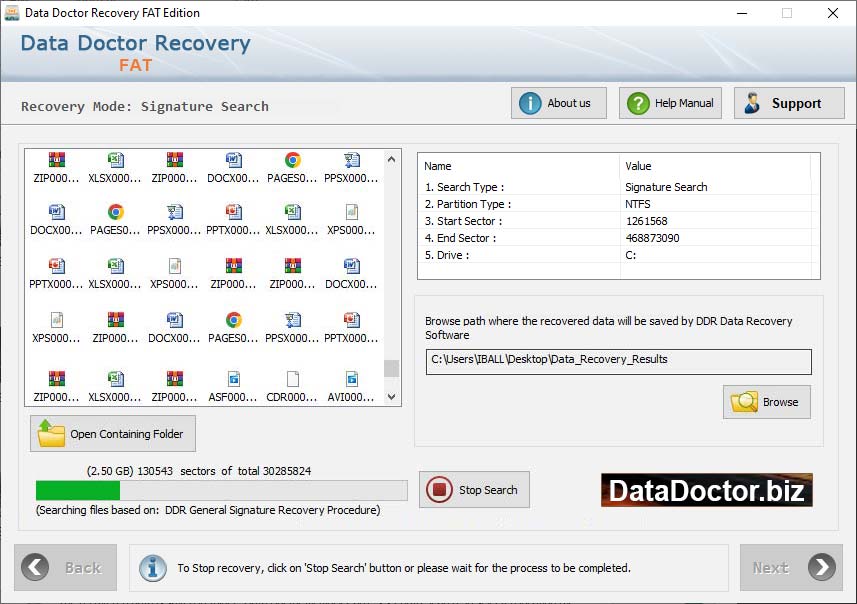The height and width of the screenshot is (604, 857).
Task: Click the folder icon on Open Containing Folder
Action: point(50,434)
